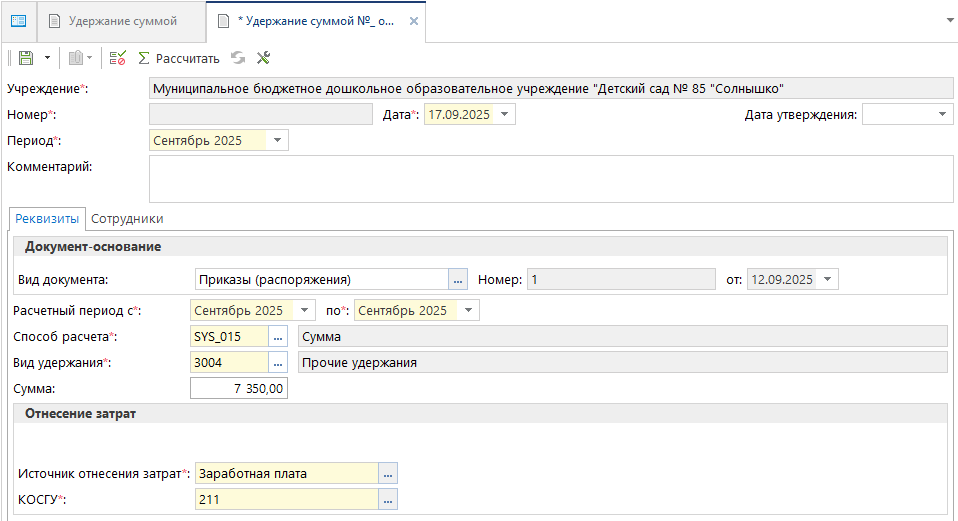Switch to the Сотрудники tab
This screenshot has width=958, height=521.
tap(127, 218)
